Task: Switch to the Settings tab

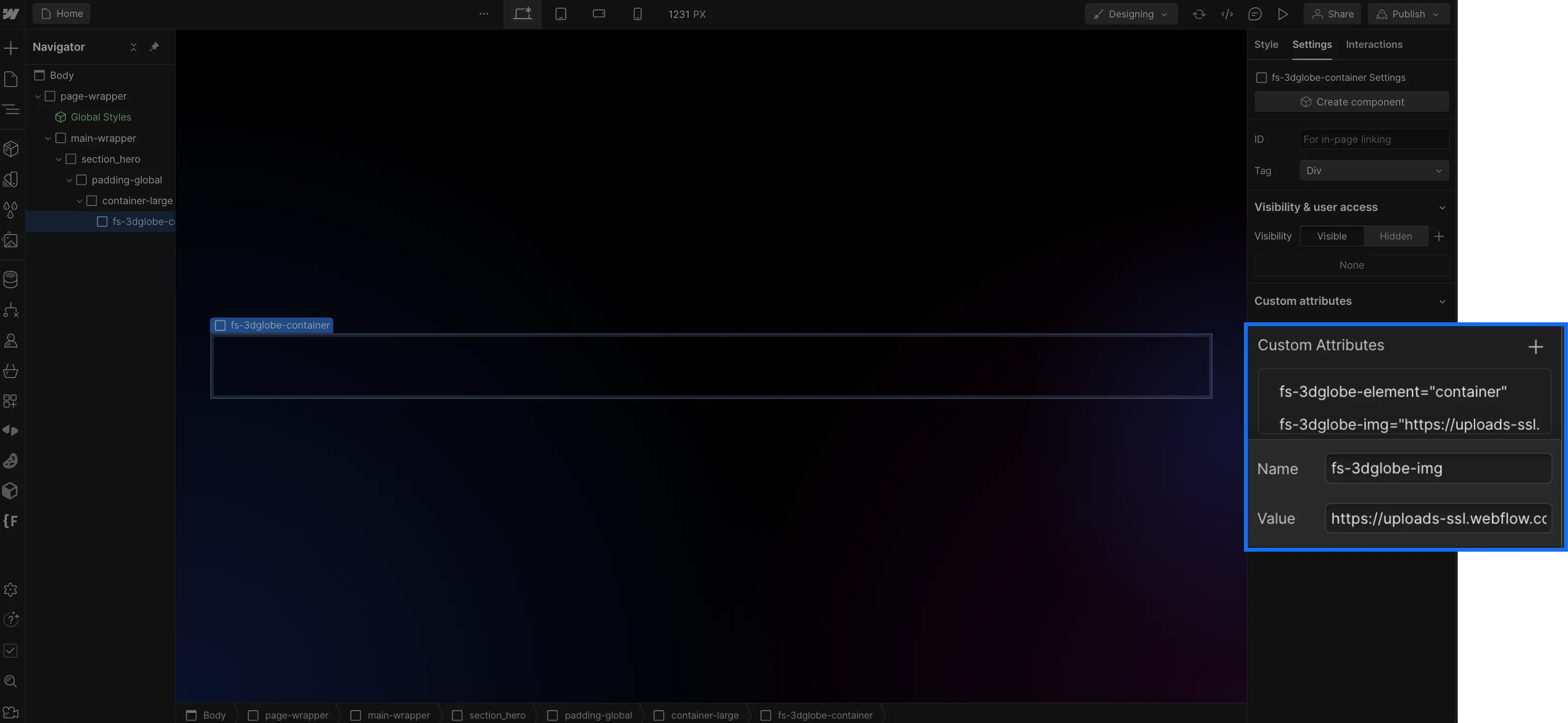Action: coord(1312,45)
